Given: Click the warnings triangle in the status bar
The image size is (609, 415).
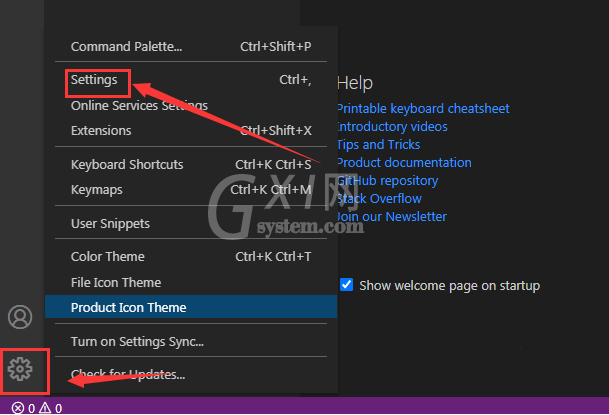Looking at the screenshot, I should 45,408.
